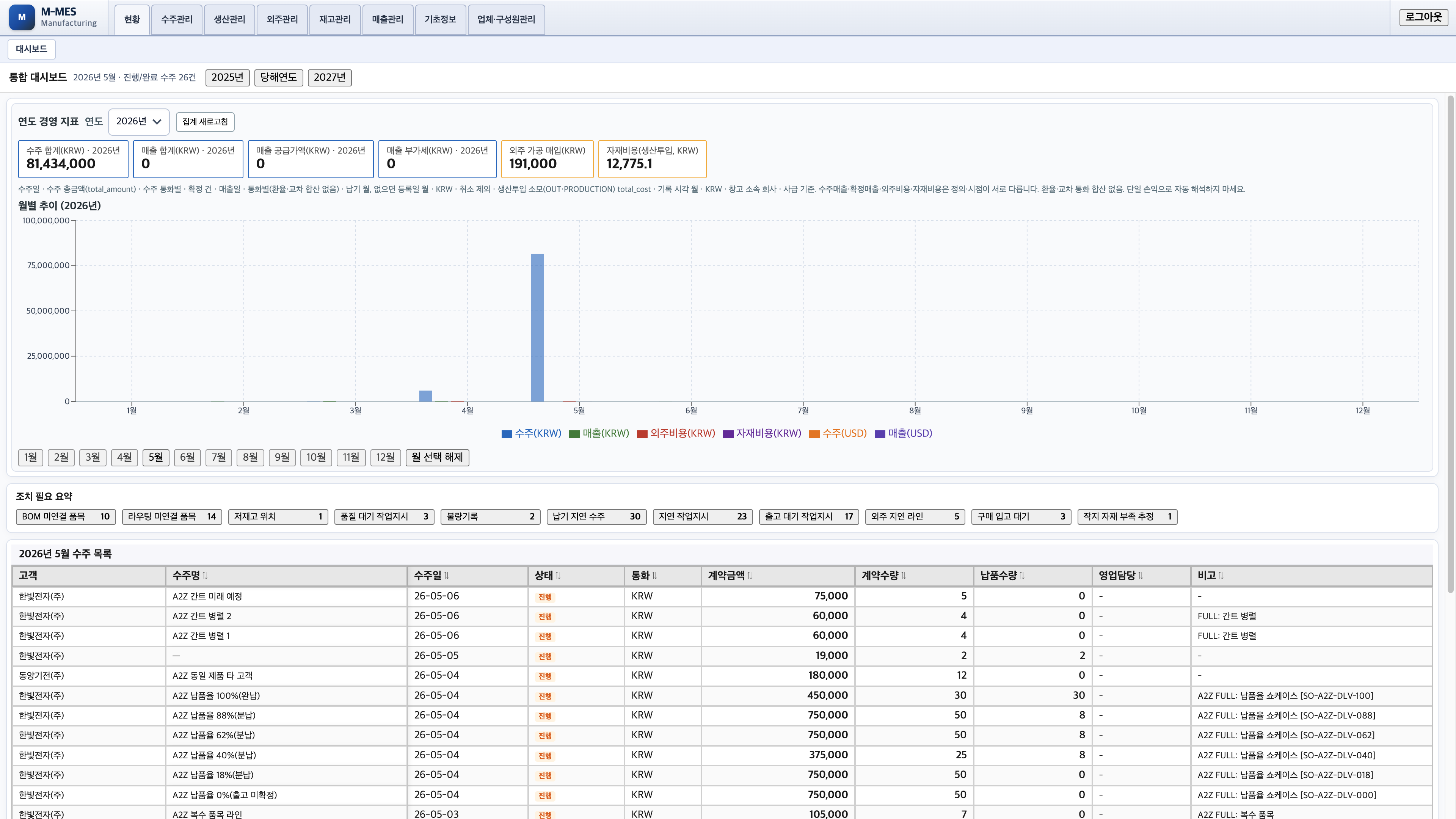This screenshot has width=1456, height=819.
Task: Click 월 선택 해제 button
Action: [x=438, y=457]
